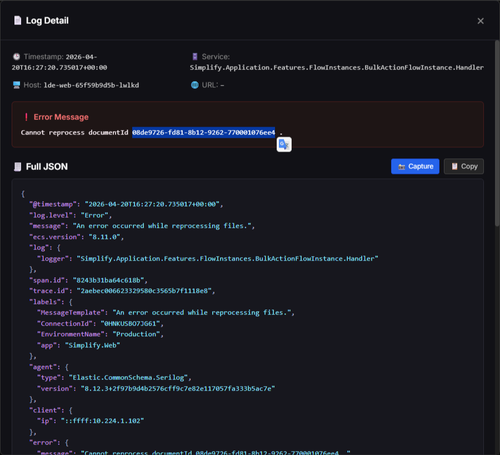Click the vertical scrollbar of the dialog
The height and width of the screenshot is (455, 500).
click(497, 133)
